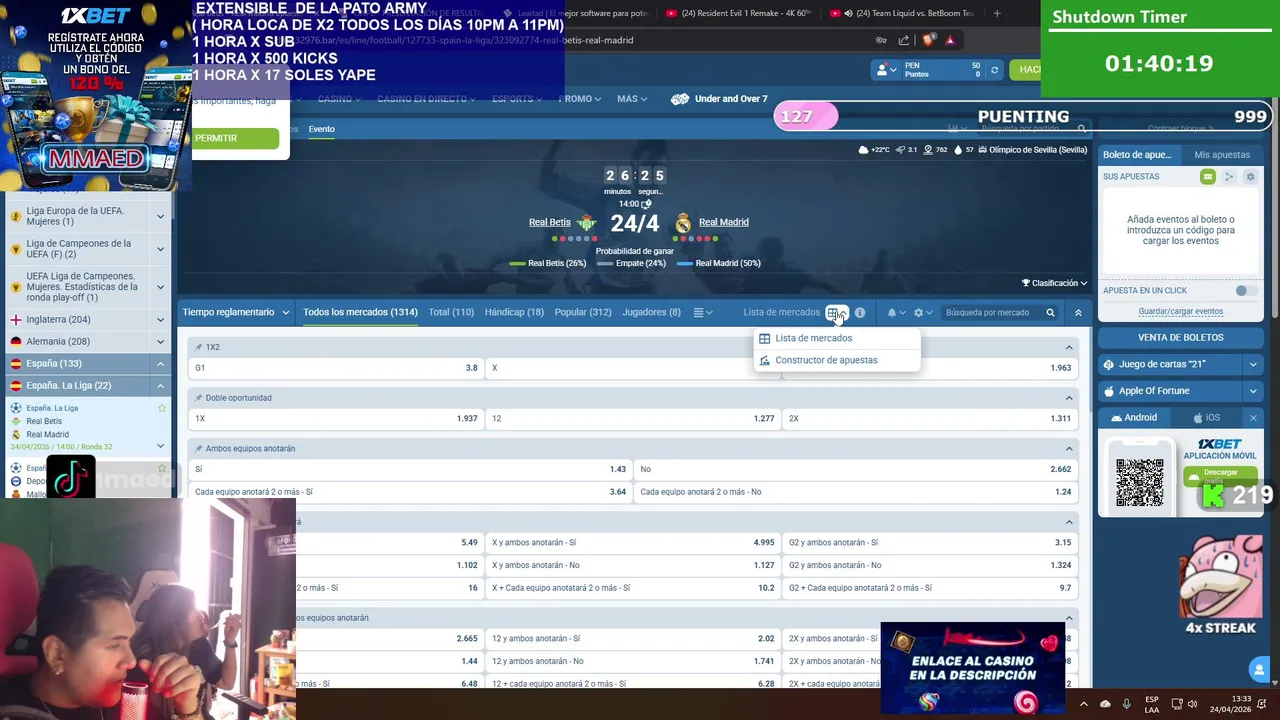This screenshot has width=1280, height=720.
Task: Open the MÁS navigation menu
Action: 632,99
